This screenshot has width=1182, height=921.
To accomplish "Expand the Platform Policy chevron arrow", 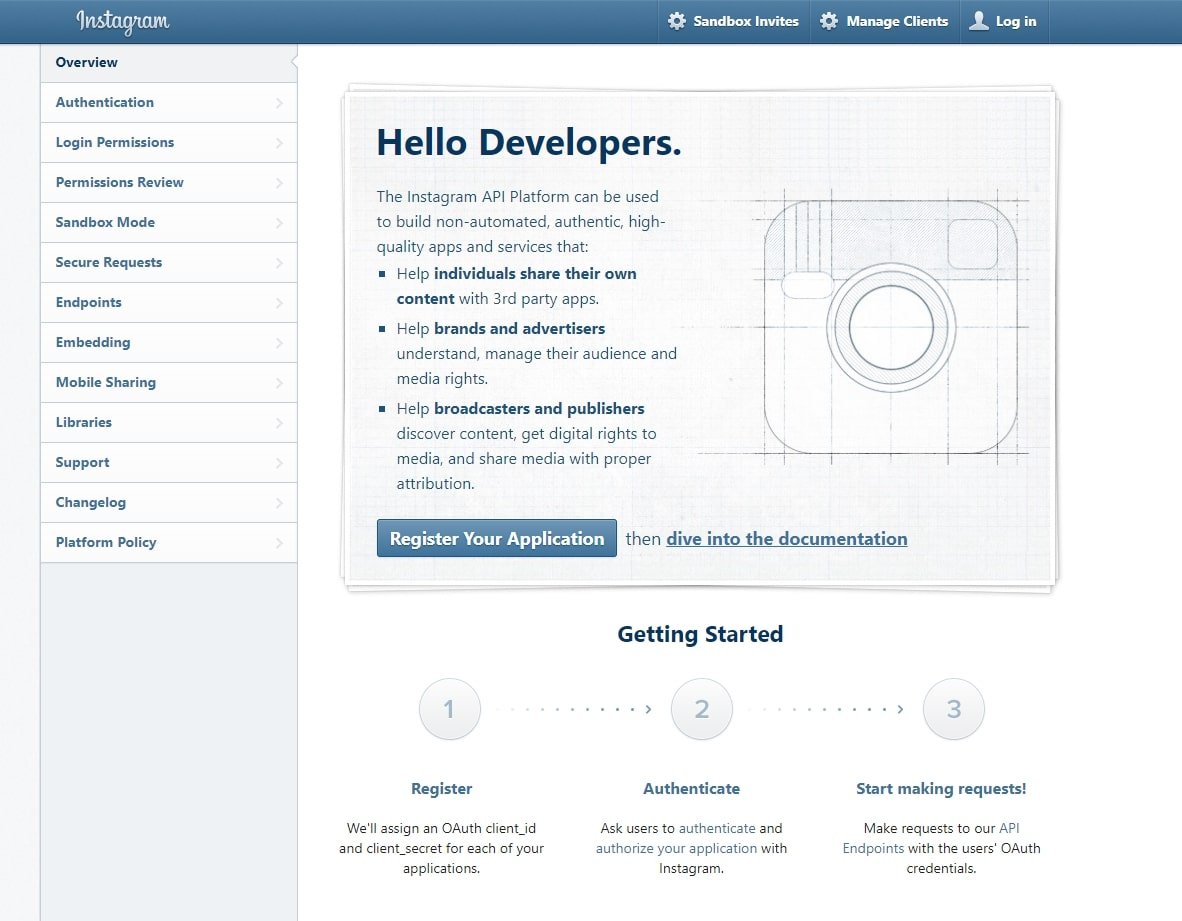I will (x=279, y=543).
